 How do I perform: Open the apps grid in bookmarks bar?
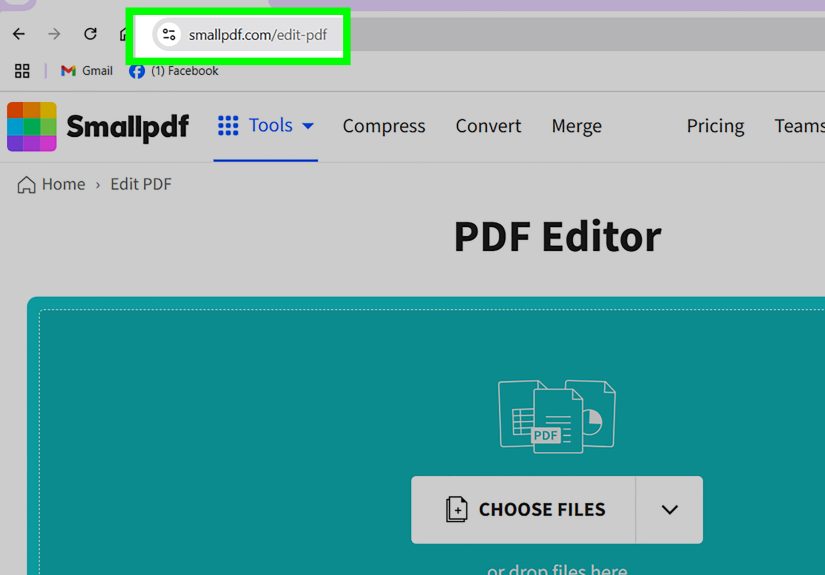point(22,70)
